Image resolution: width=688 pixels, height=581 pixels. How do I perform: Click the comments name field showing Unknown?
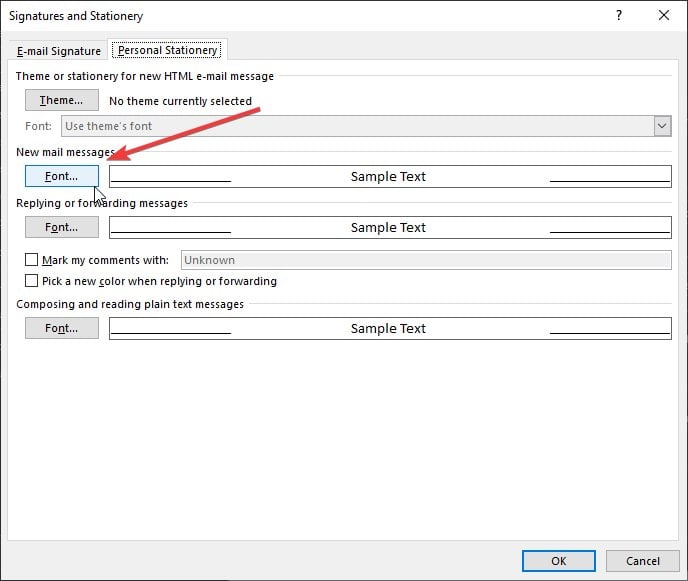click(425, 260)
